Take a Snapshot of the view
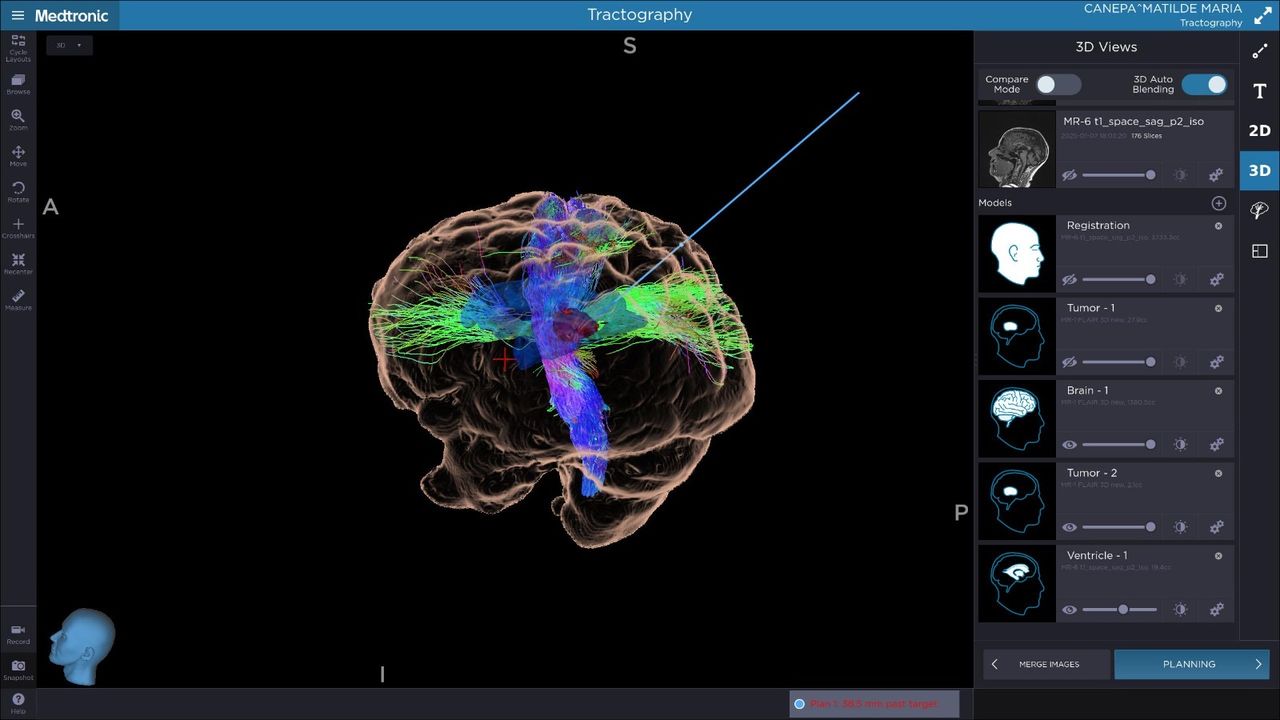This screenshot has width=1280, height=720. [18, 668]
